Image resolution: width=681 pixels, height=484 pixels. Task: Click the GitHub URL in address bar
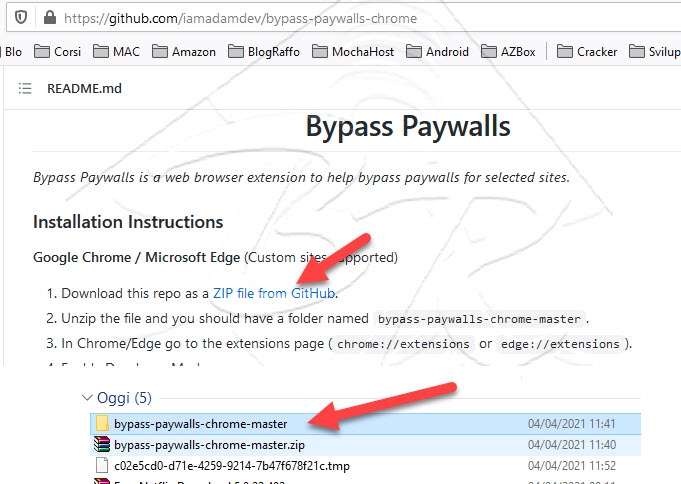(x=240, y=18)
